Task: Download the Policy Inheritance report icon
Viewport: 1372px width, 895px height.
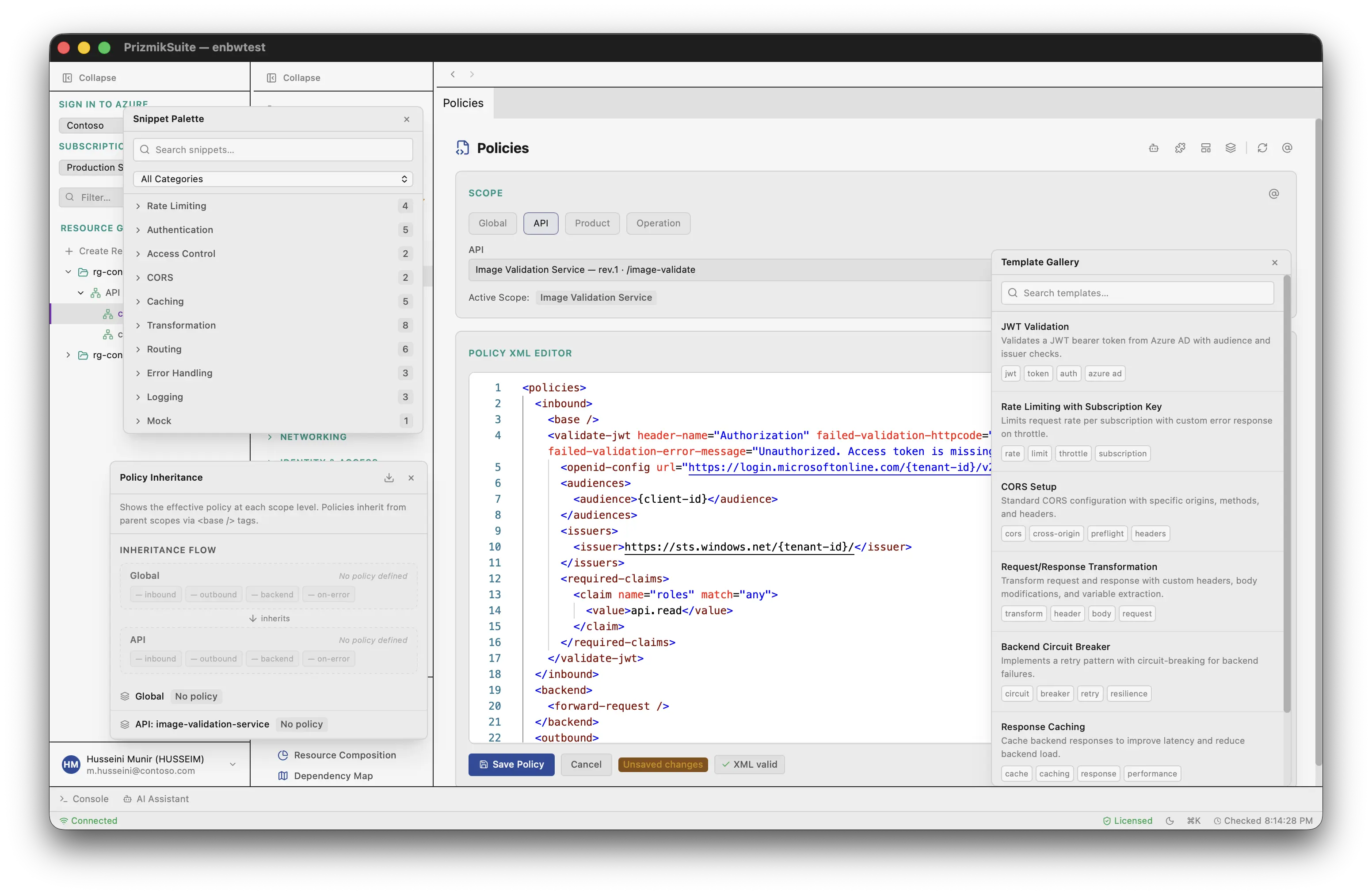Action: tap(389, 478)
